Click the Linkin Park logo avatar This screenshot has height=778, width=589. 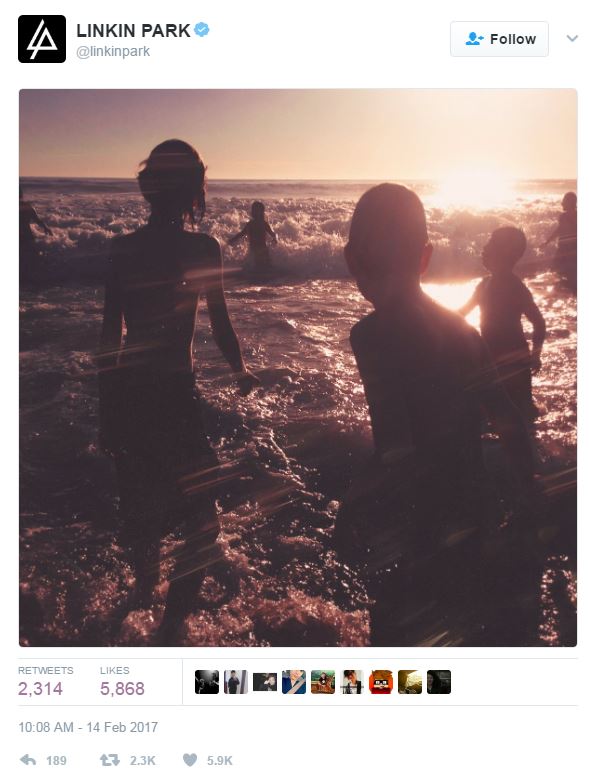pyautogui.click(x=42, y=39)
